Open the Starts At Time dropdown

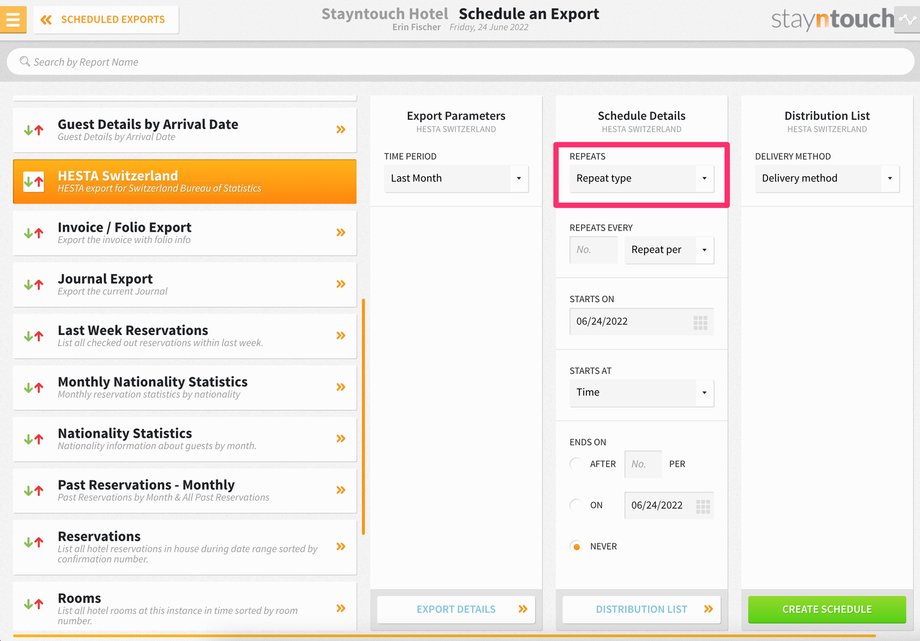click(x=641, y=393)
